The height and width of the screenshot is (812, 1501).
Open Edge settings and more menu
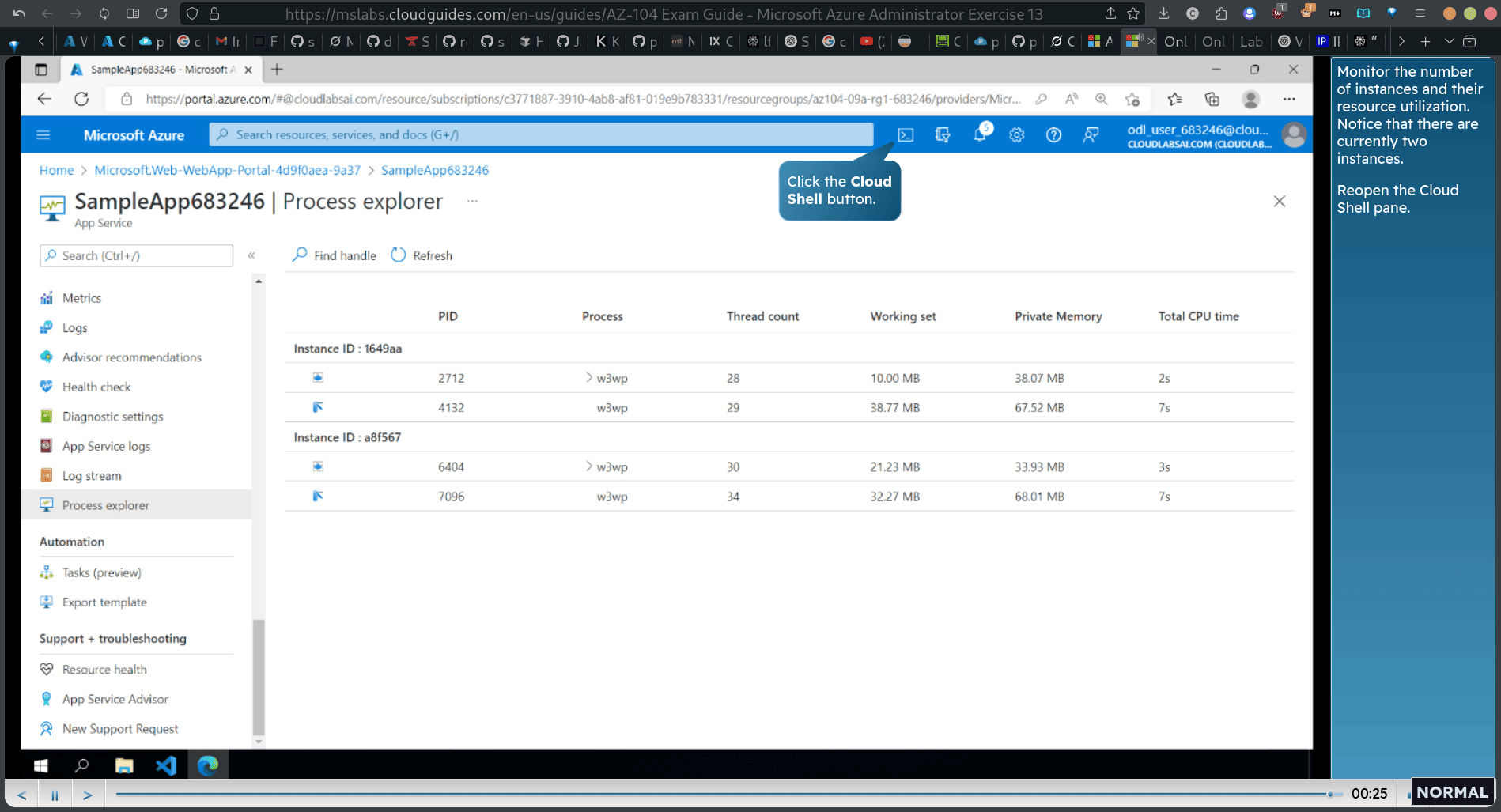(x=1289, y=99)
